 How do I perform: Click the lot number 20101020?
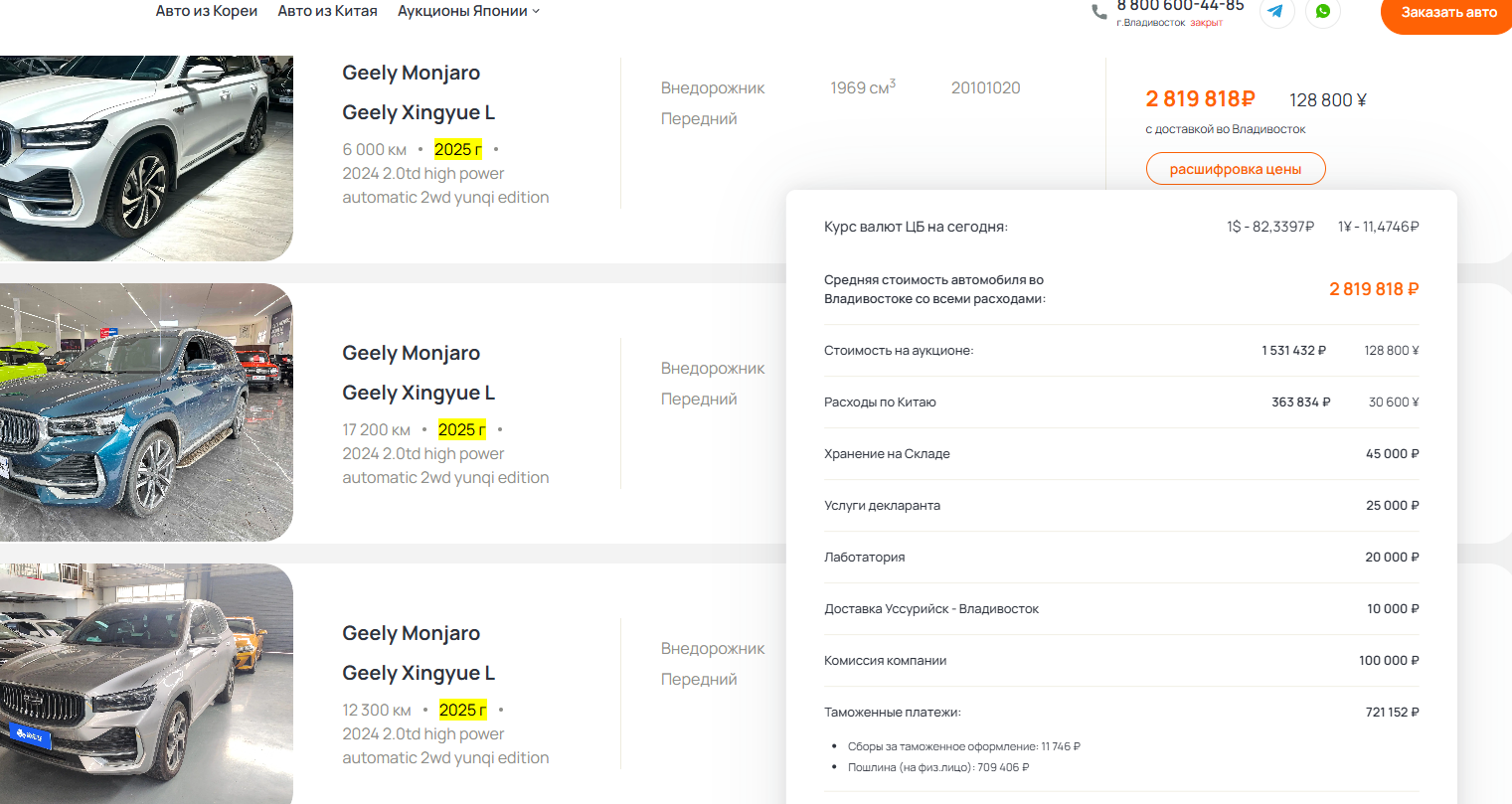(985, 87)
